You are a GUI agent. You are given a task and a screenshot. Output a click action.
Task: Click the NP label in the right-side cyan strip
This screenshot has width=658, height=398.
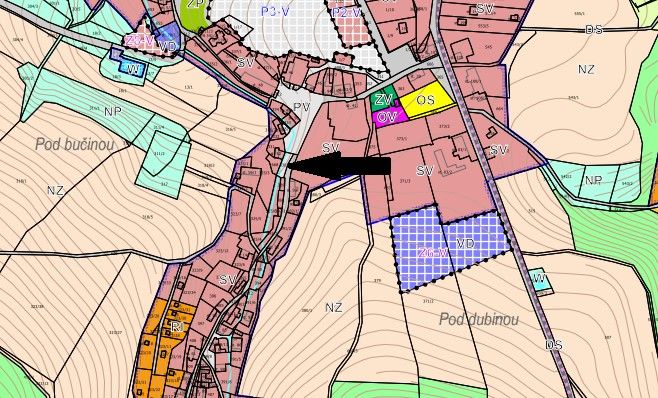click(x=593, y=180)
